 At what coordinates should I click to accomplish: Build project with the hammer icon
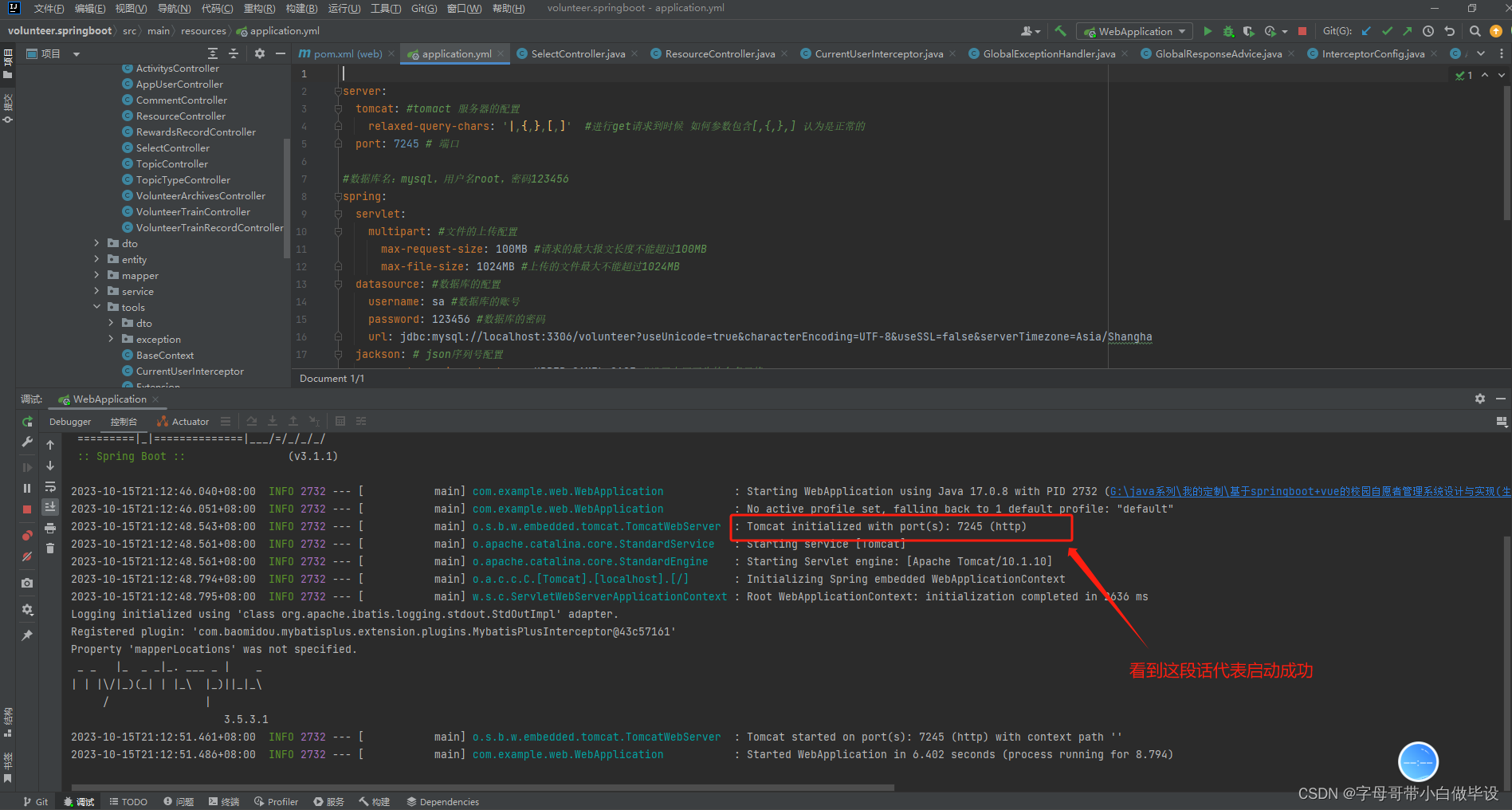(1060, 31)
